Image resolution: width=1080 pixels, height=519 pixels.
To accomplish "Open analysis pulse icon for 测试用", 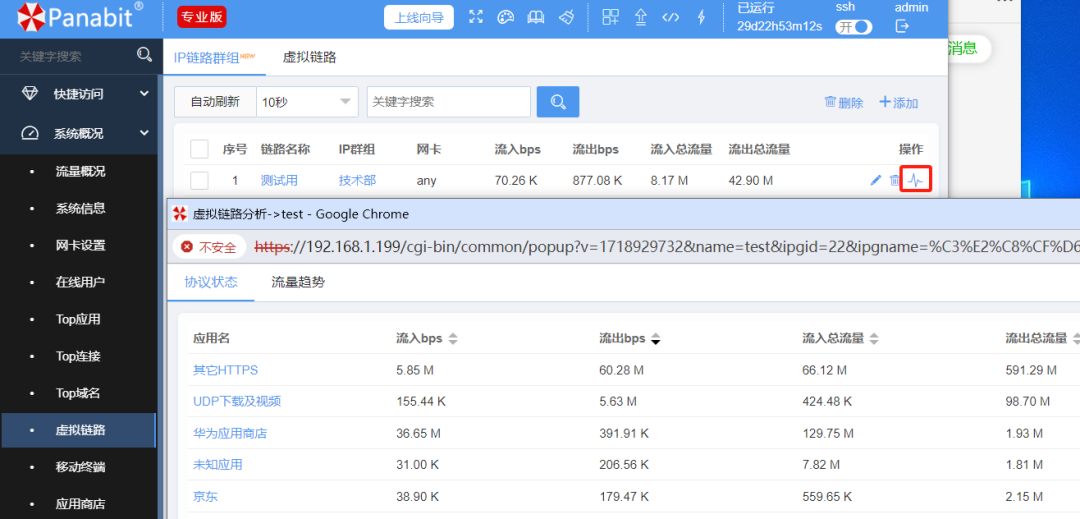I will tap(915, 180).
